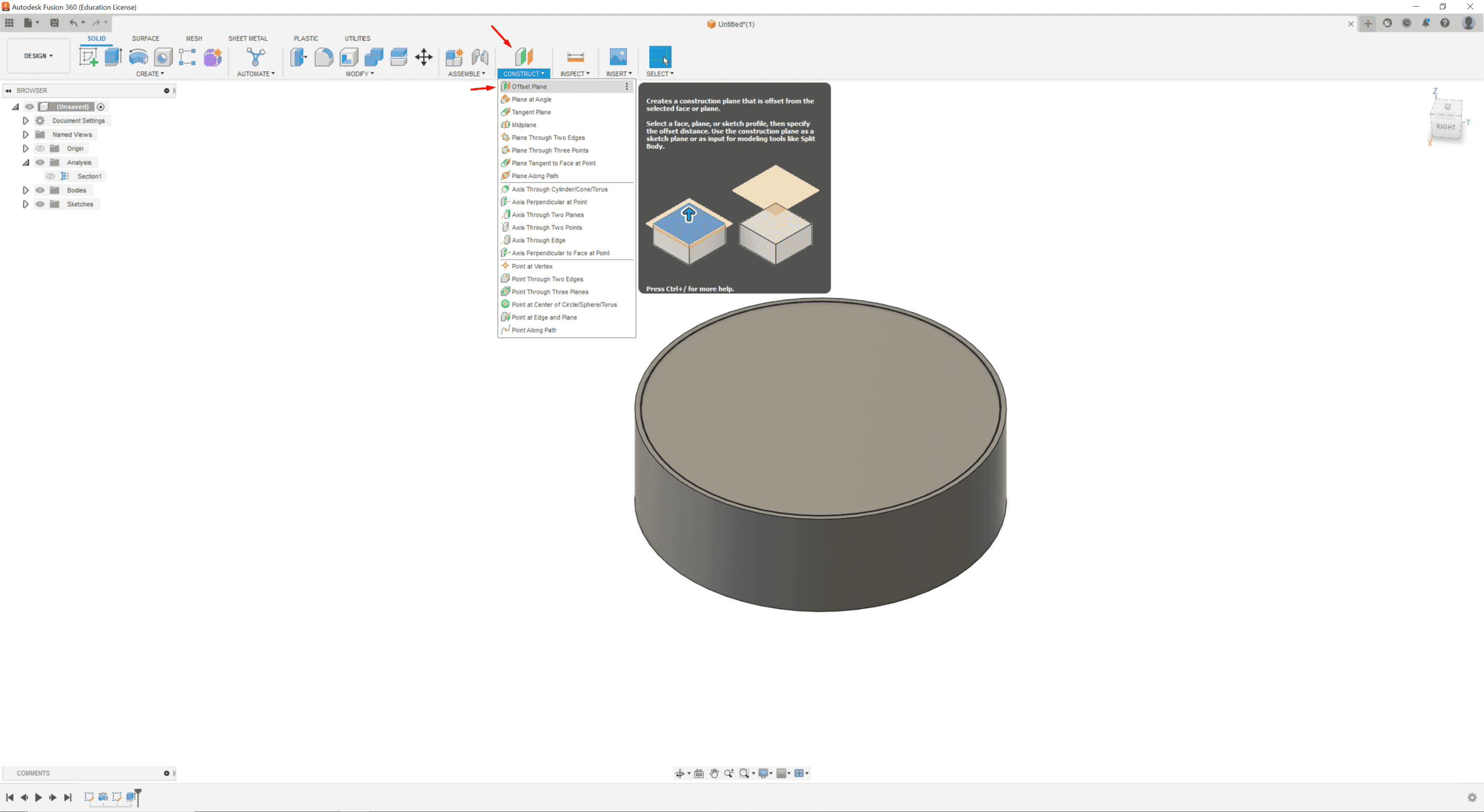The height and width of the screenshot is (812, 1484).
Task: Open the INSPECT dropdown menu
Action: pos(575,74)
